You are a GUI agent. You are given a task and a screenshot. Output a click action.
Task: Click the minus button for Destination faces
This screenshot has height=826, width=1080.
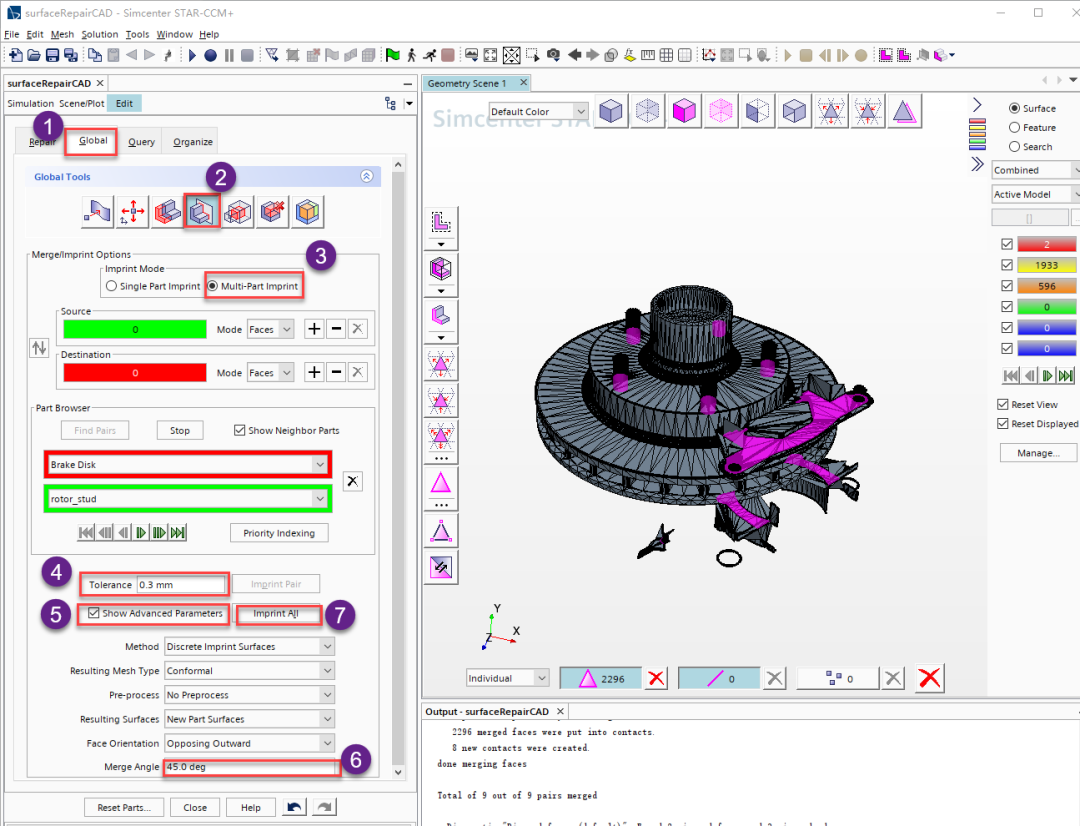pyautogui.click(x=336, y=373)
